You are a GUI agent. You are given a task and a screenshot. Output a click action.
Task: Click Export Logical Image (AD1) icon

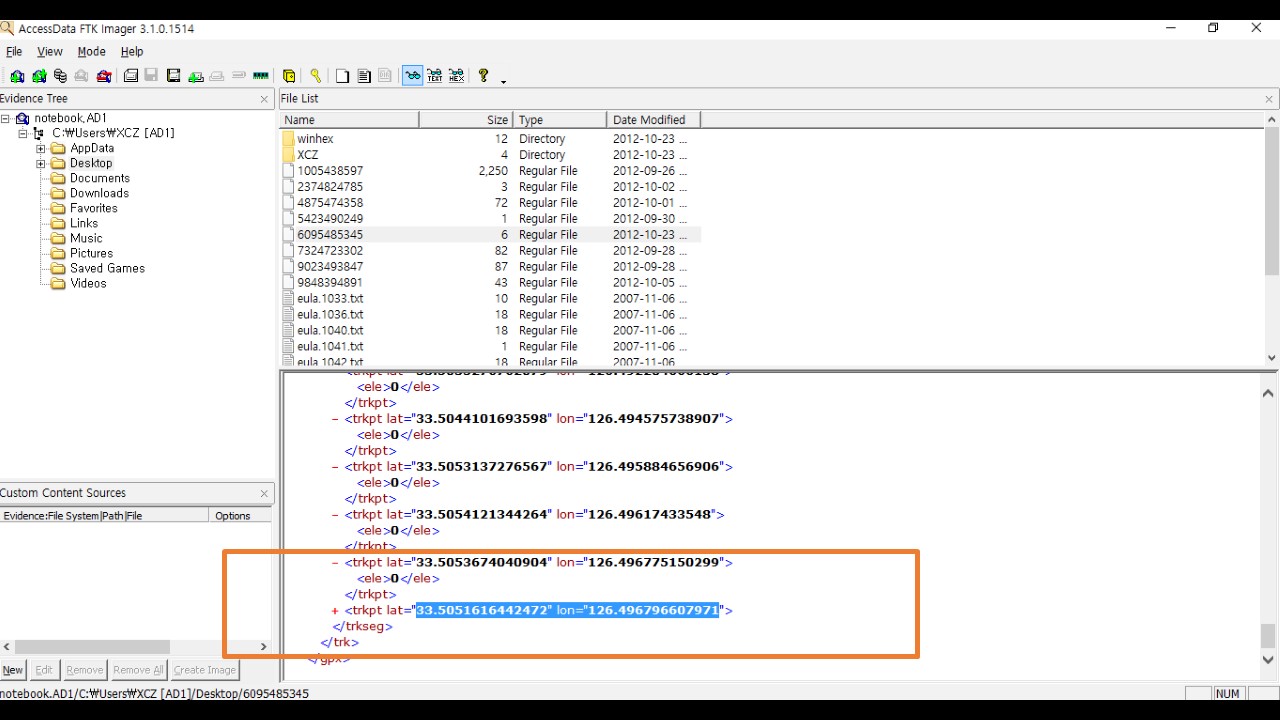[173, 76]
